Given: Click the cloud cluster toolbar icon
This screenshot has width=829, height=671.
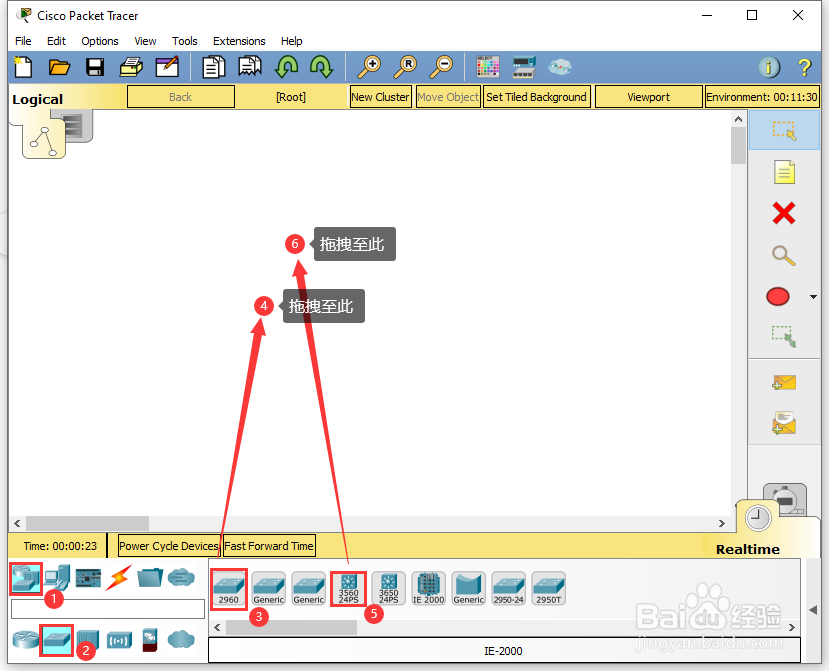Looking at the screenshot, I should point(559,67).
